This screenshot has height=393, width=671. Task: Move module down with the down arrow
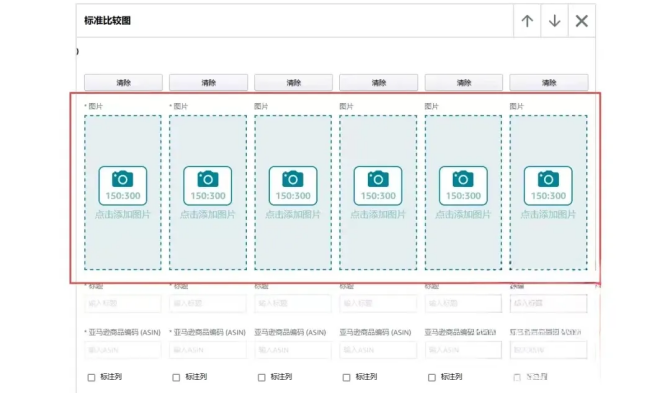tap(555, 21)
